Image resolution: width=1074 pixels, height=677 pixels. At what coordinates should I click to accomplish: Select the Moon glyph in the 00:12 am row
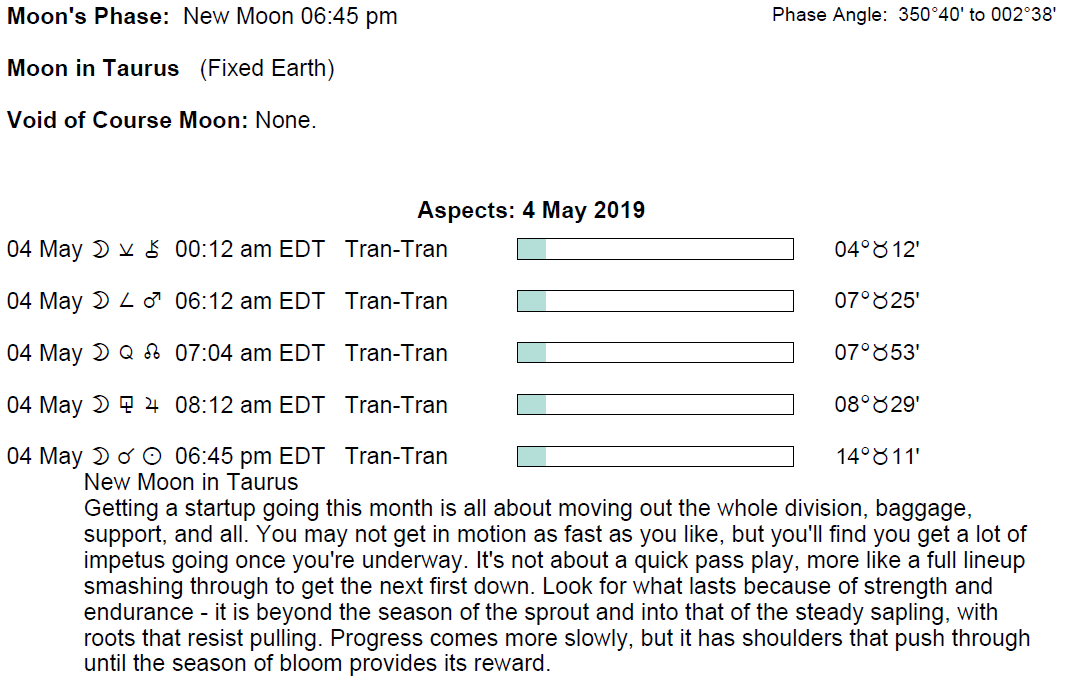click(100, 250)
